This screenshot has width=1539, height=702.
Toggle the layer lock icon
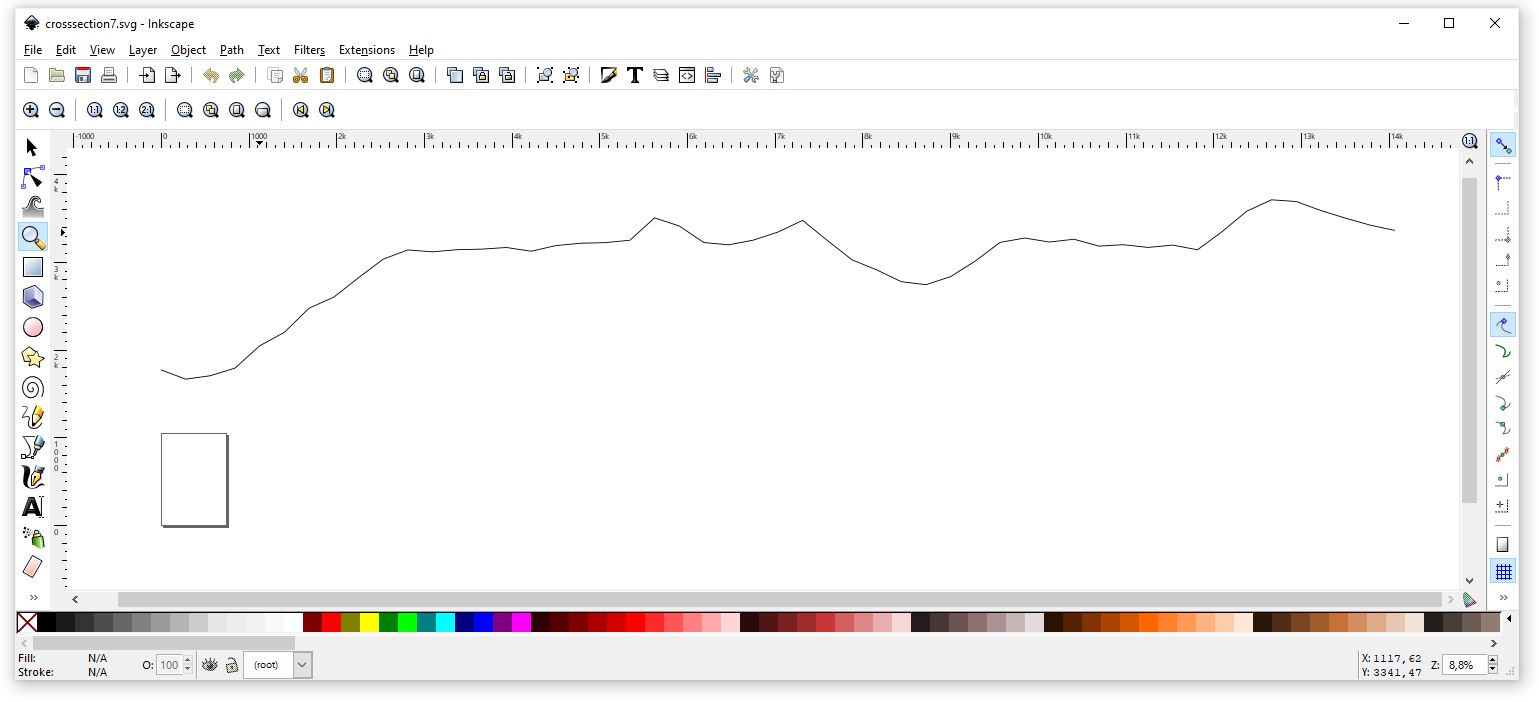click(x=231, y=665)
